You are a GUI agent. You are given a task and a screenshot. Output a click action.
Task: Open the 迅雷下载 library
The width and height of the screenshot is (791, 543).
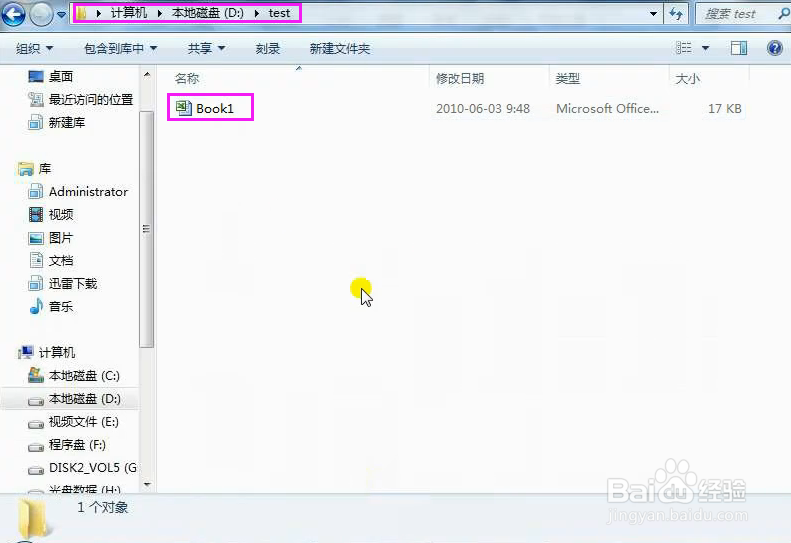click(73, 284)
